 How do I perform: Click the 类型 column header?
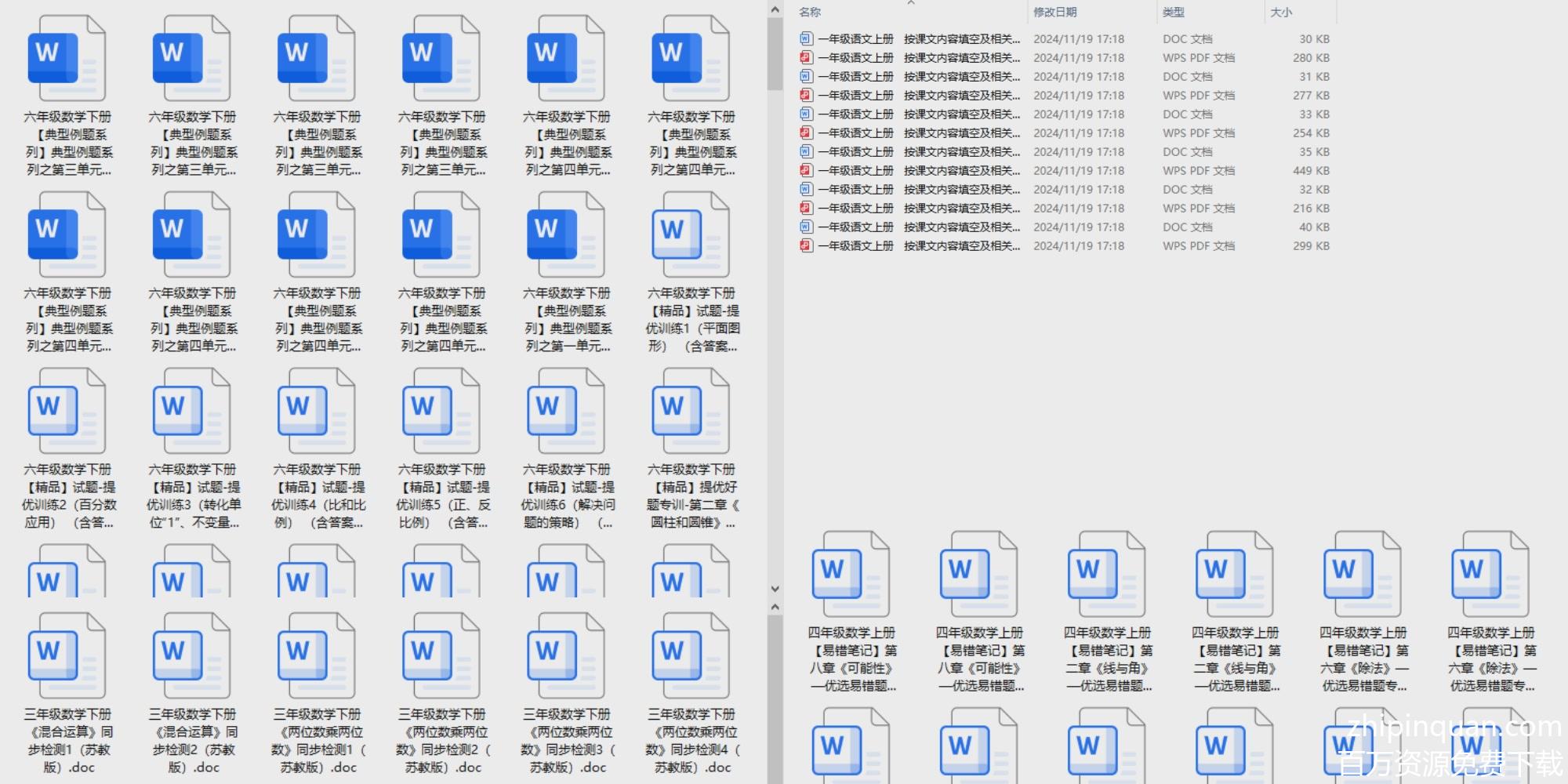1173,13
